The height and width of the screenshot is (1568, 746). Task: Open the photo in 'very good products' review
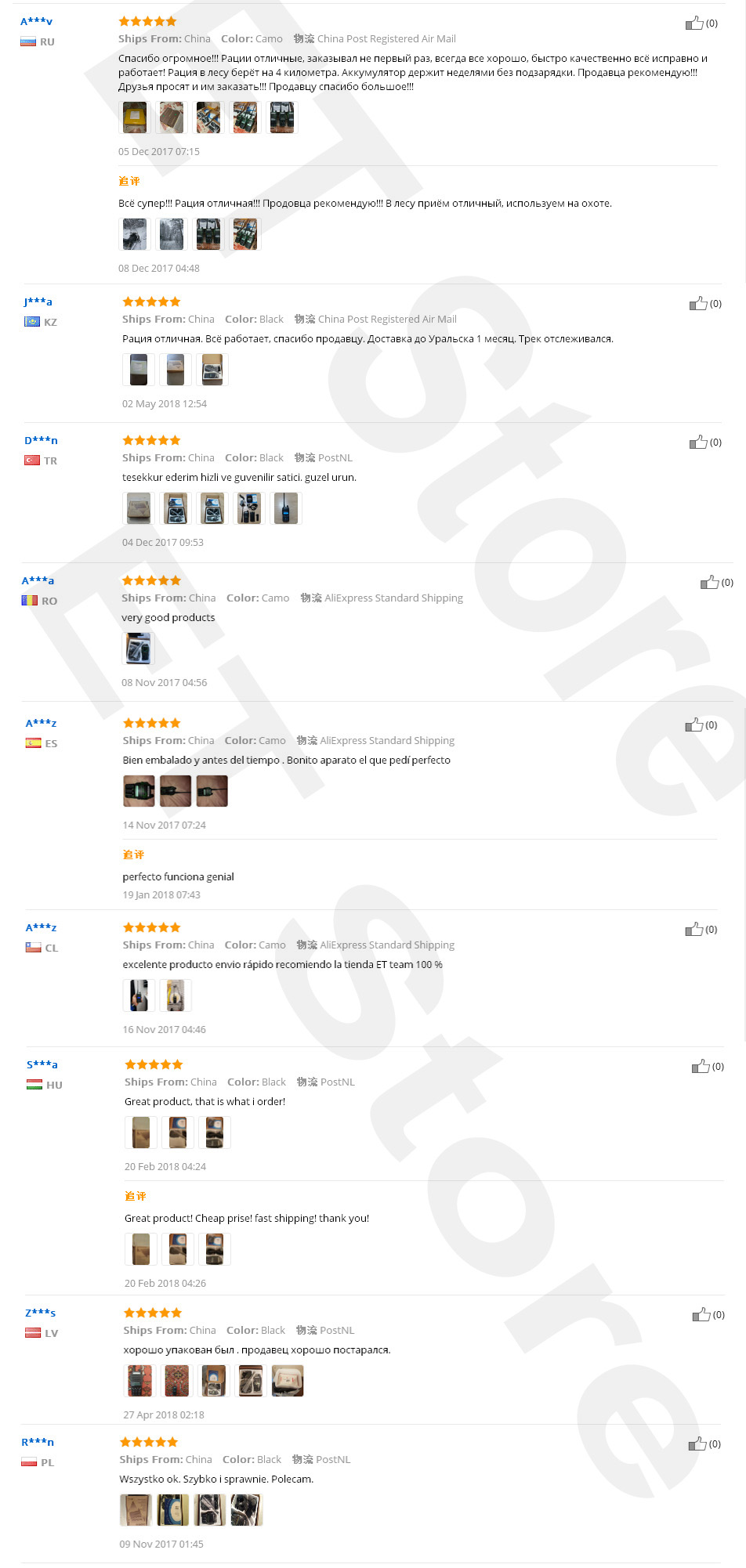point(138,649)
